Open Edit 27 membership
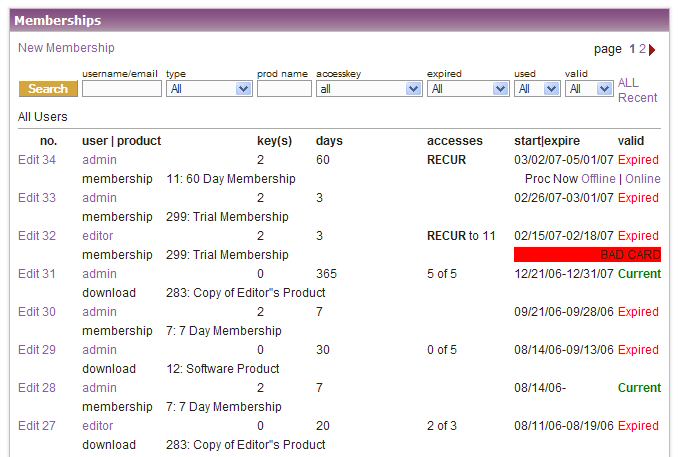 [x=37, y=426]
